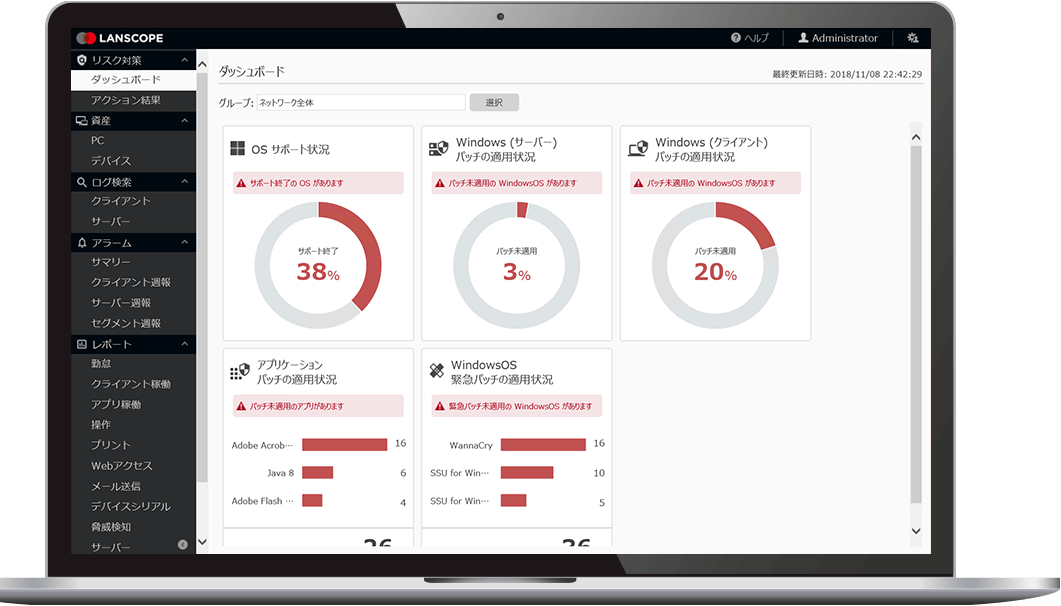Click the warning icon beside 緊急パッチ未適用の WindowsOS

[x=440, y=406]
